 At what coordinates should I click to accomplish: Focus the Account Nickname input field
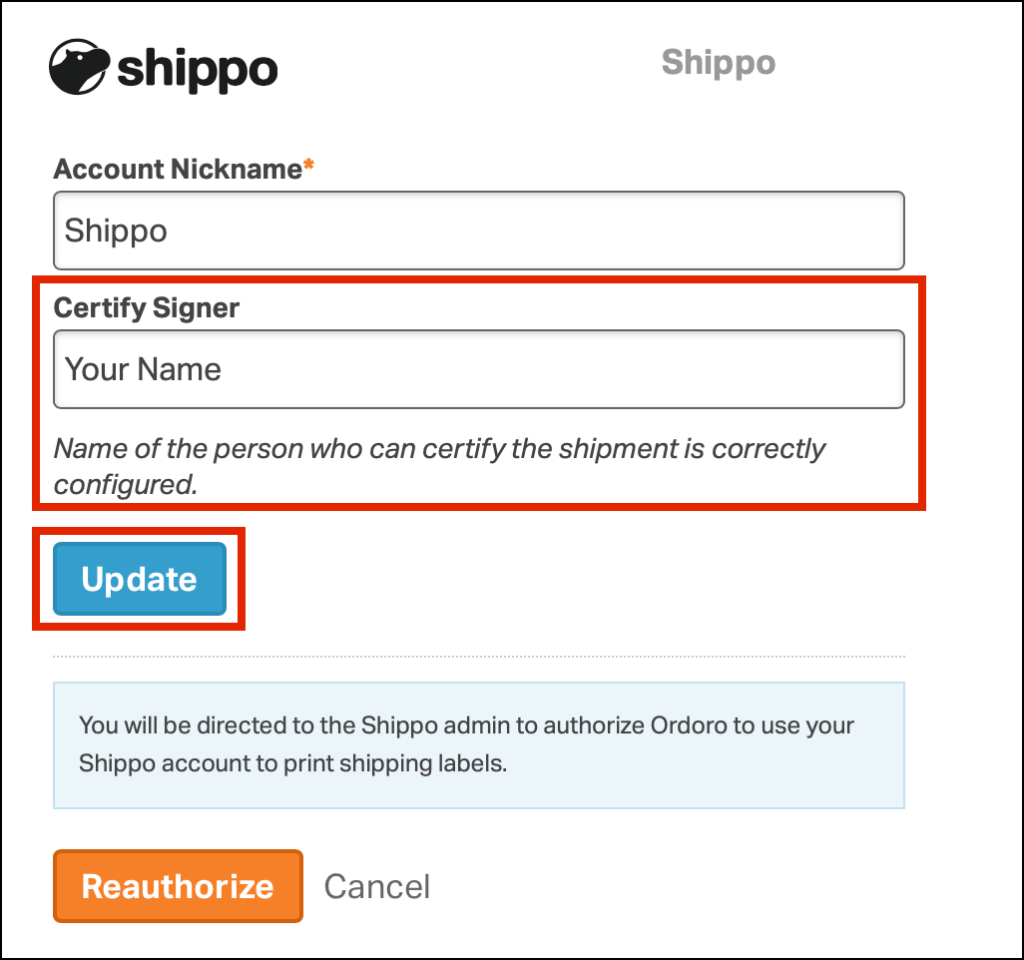click(479, 231)
